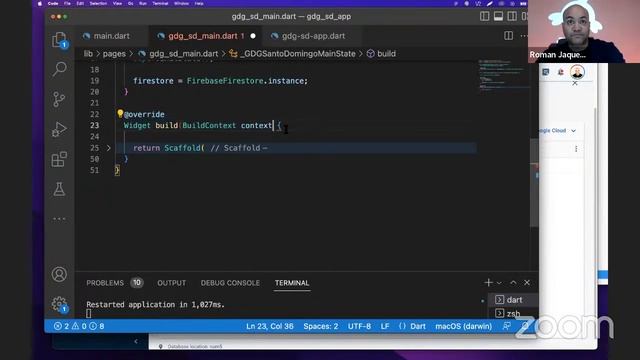Split the editor to the right
Viewport: 640px width, 360px height.
point(509,36)
